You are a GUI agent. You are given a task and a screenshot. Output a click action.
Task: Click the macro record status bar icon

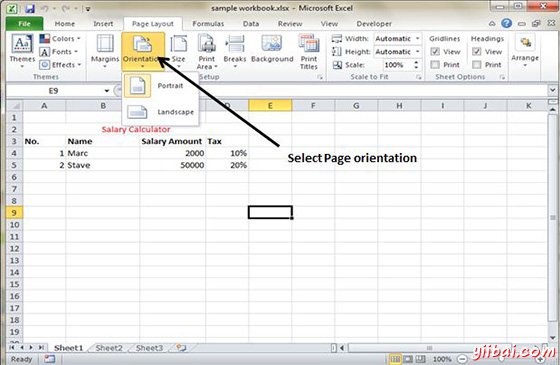tap(50, 359)
